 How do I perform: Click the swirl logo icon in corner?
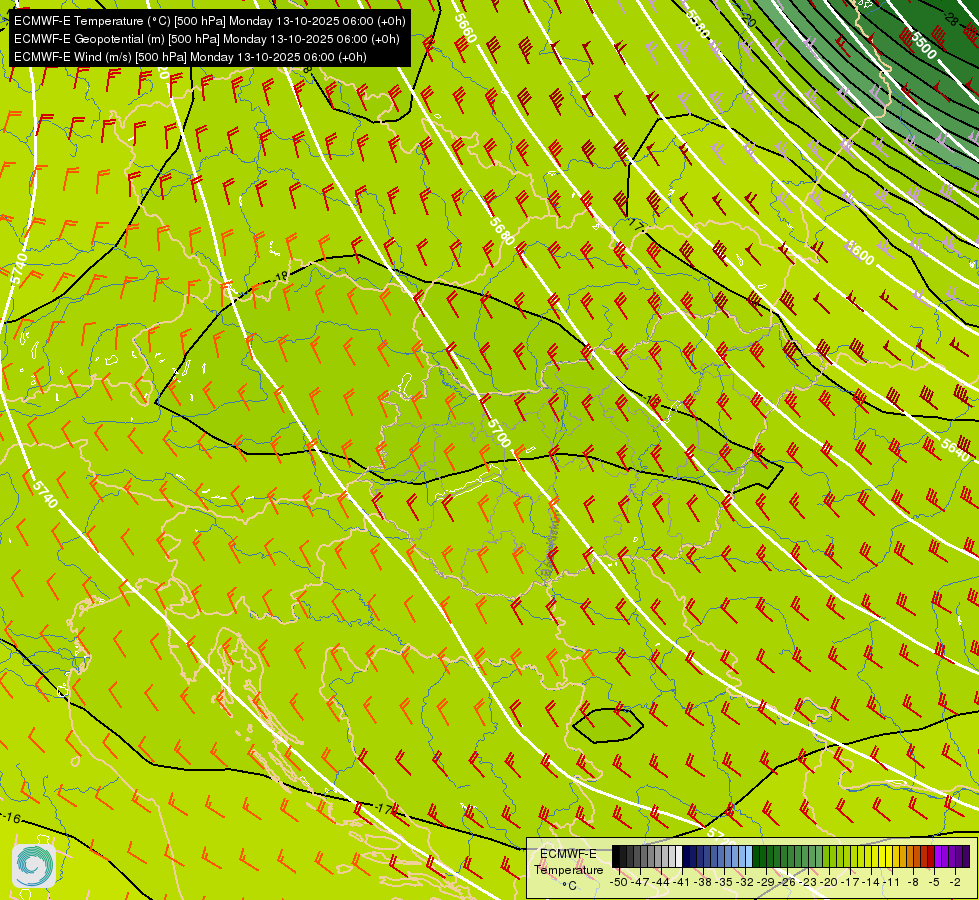click(x=34, y=865)
